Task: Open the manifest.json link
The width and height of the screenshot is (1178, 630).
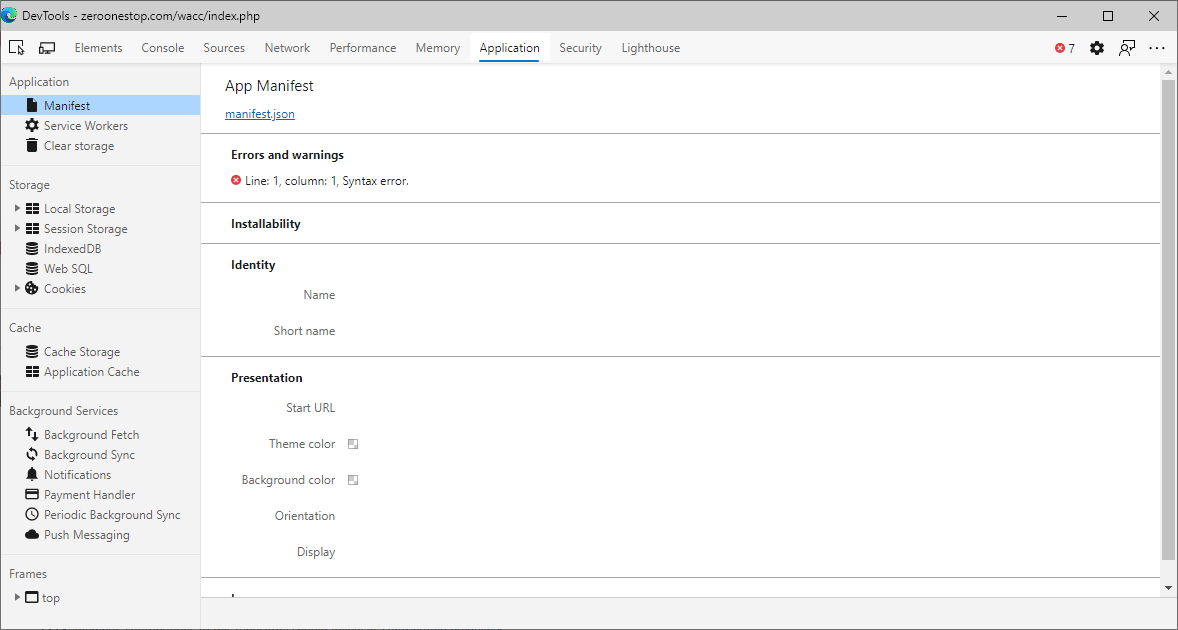Action: click(x=259, y=113)
